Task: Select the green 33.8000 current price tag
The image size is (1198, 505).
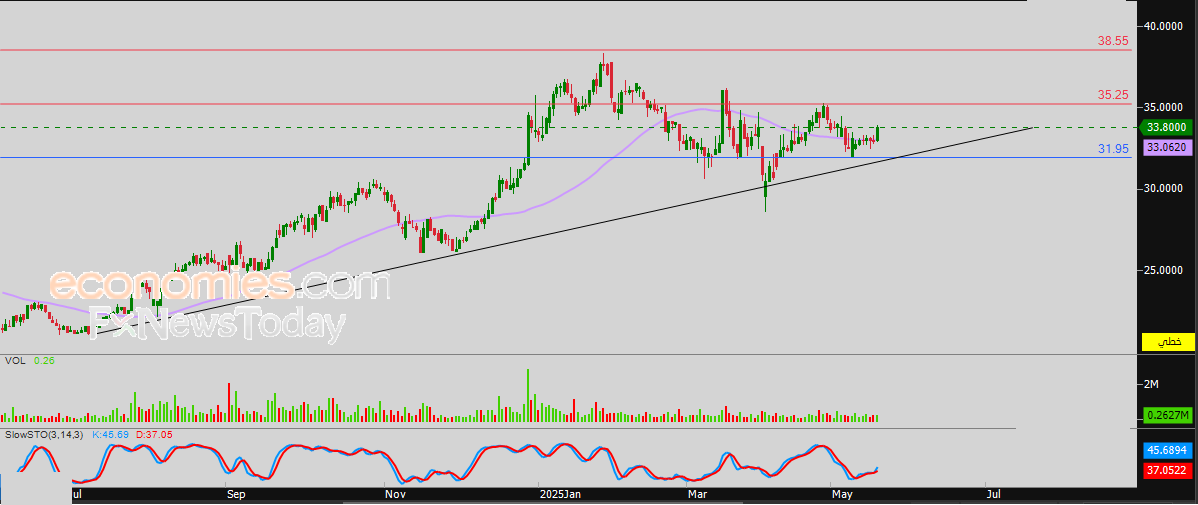Action: click(x=1166, y=128)
